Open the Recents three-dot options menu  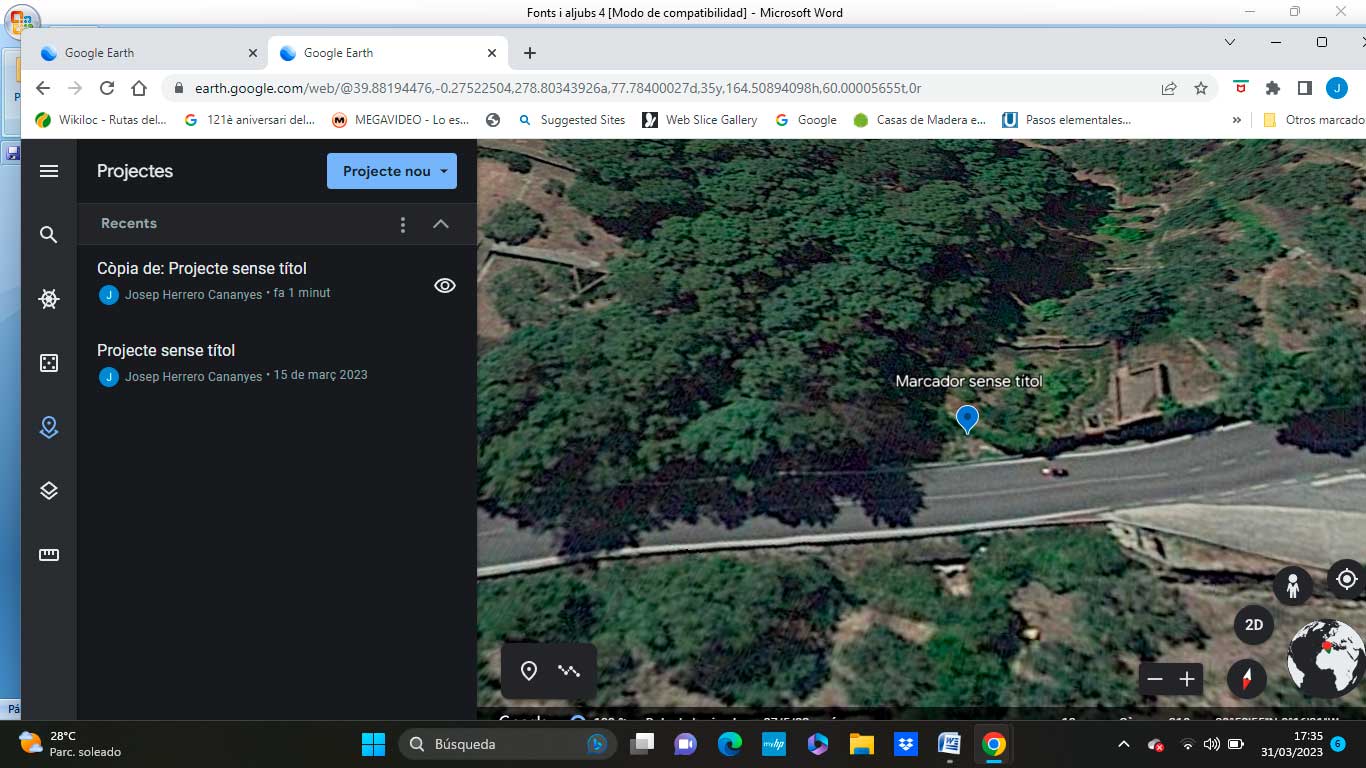click(x=403, y=224)
